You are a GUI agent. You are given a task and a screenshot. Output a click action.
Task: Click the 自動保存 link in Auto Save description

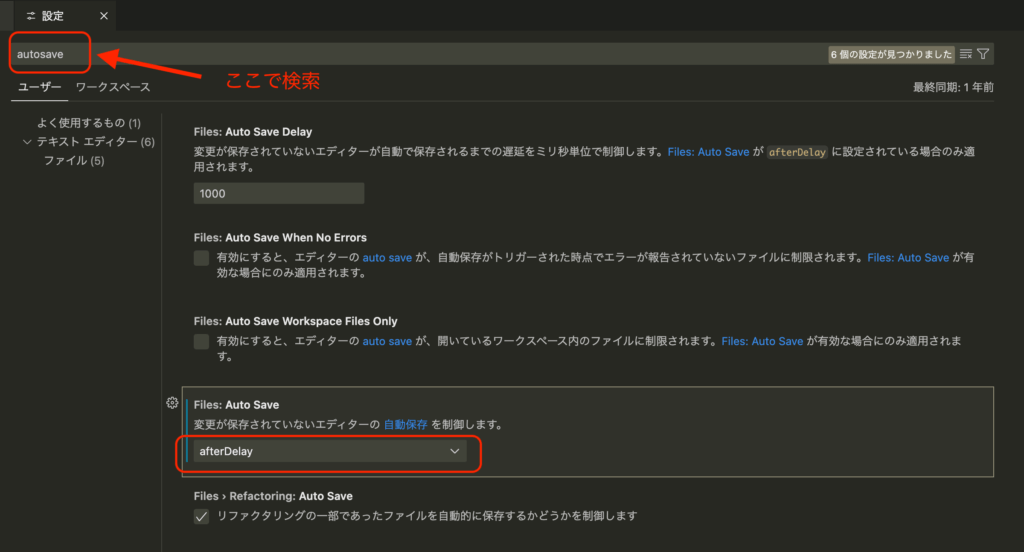[x=406, y=424]
